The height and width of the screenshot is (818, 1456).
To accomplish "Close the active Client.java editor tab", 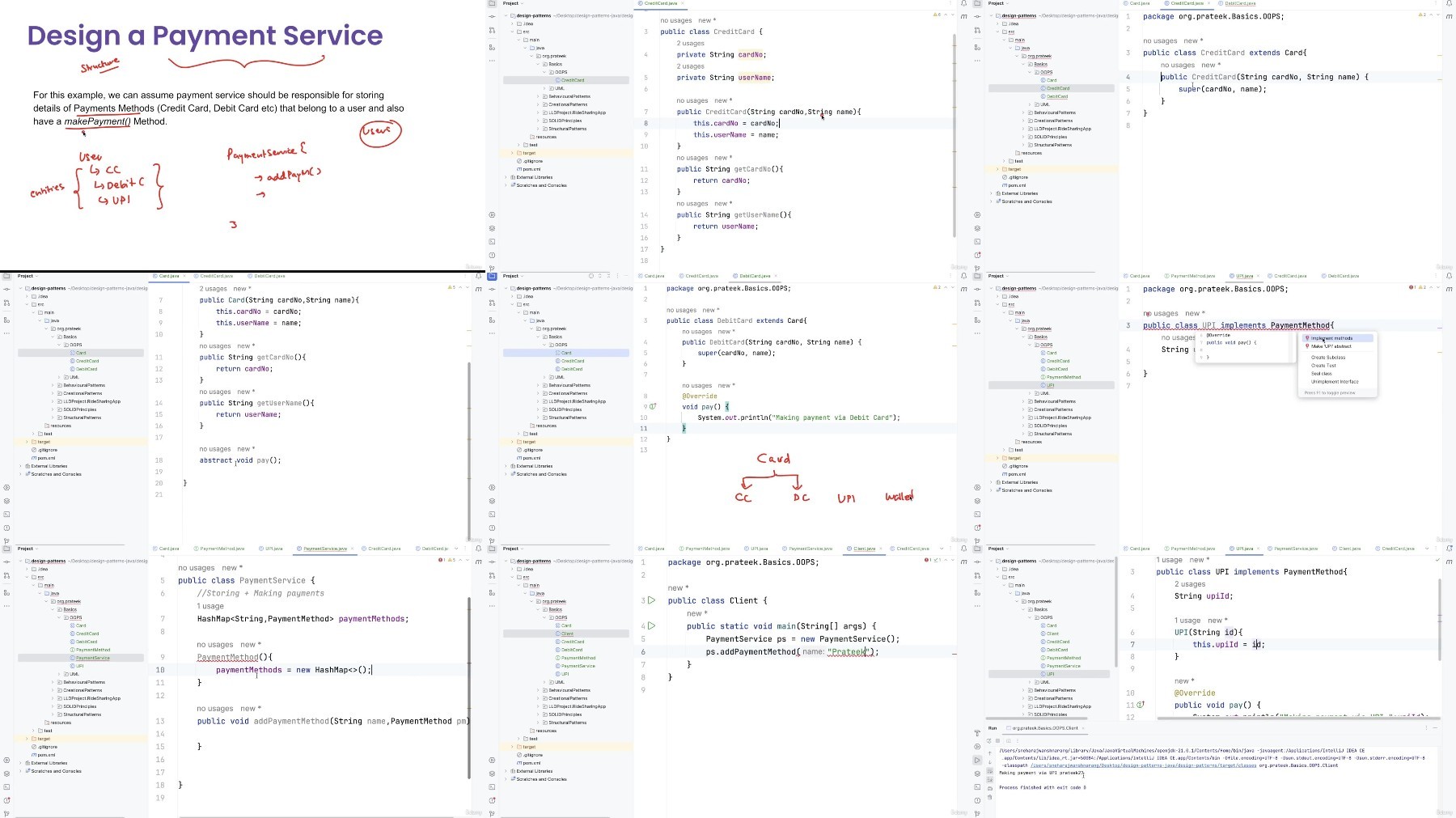I will pyautogui.click(x=881, y=549).
